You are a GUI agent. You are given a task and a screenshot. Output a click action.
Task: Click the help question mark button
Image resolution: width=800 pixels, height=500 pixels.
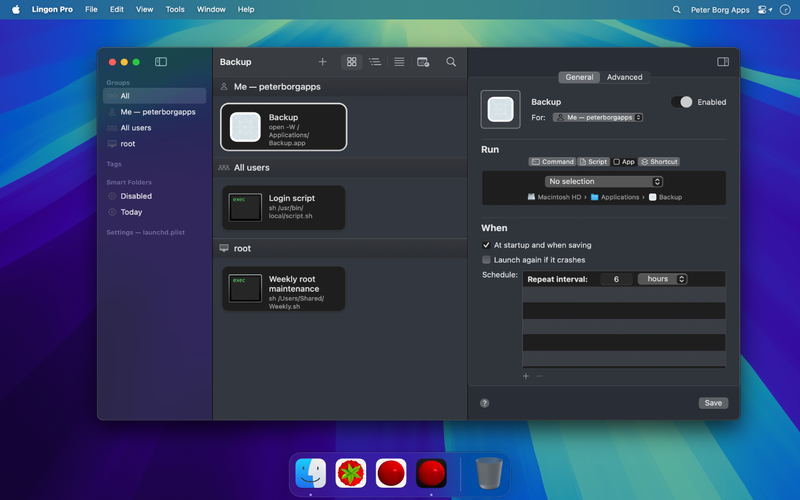pos(485,403)
